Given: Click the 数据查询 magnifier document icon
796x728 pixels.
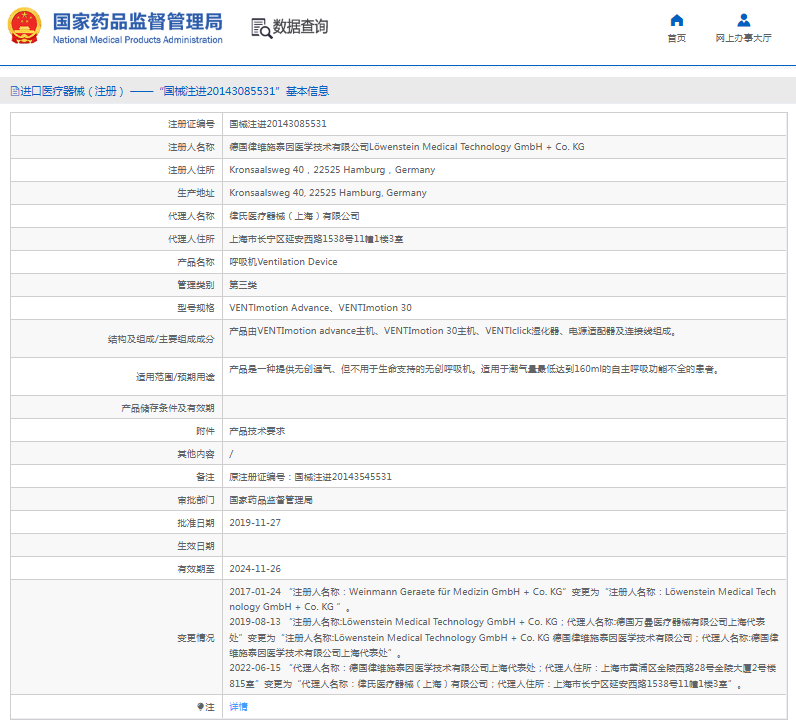Looking at the screenshot, I should coord(261,27).
